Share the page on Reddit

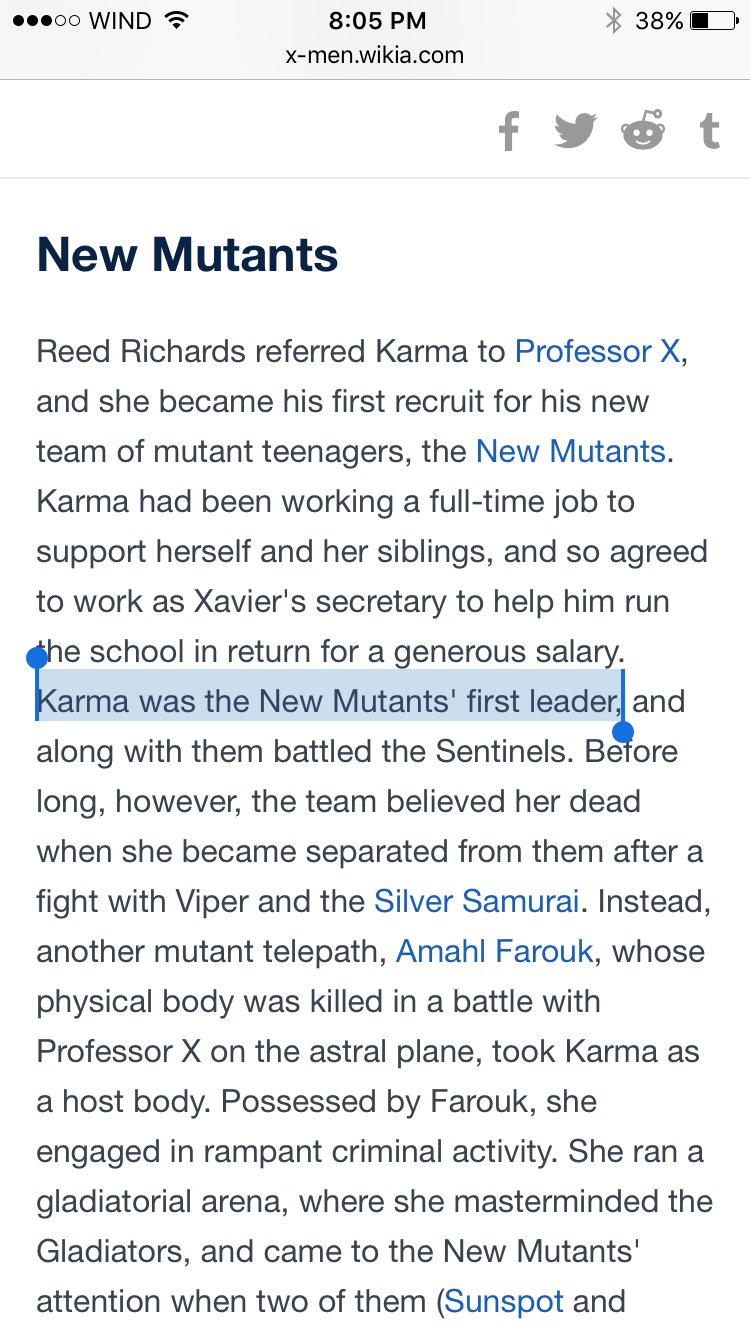point(642,131)
